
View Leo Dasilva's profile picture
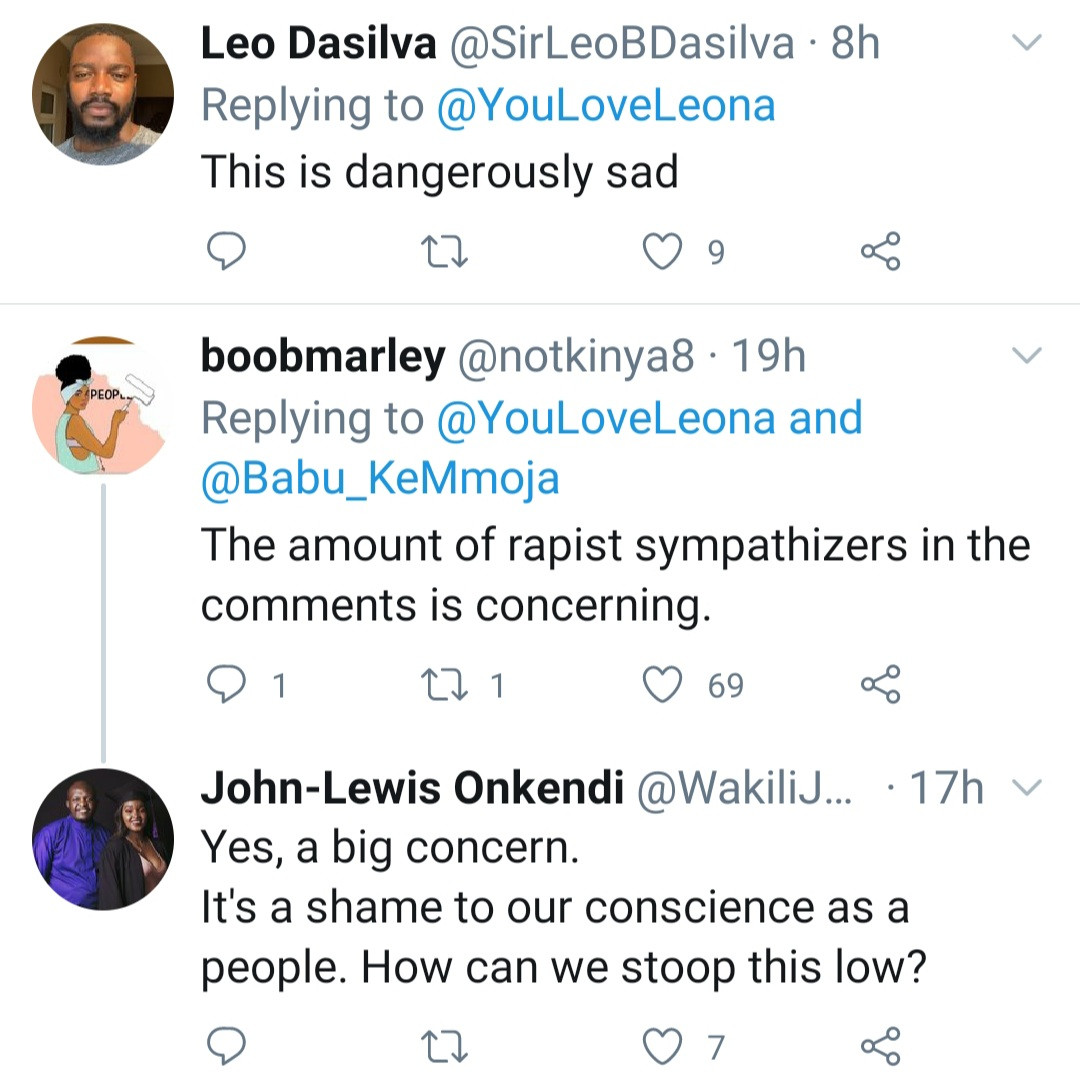point(103,94)
